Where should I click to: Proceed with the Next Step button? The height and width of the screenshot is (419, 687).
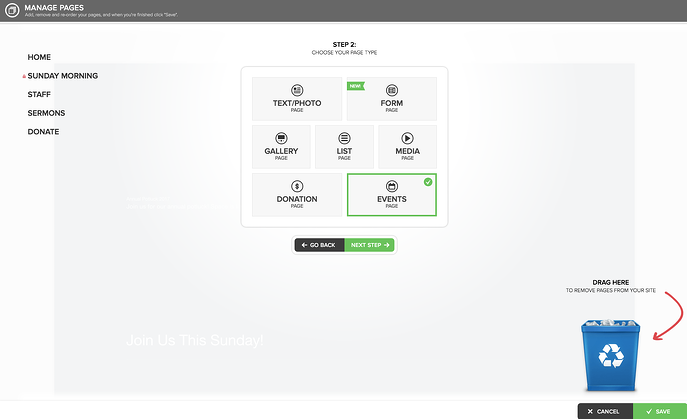coord(369,245)
